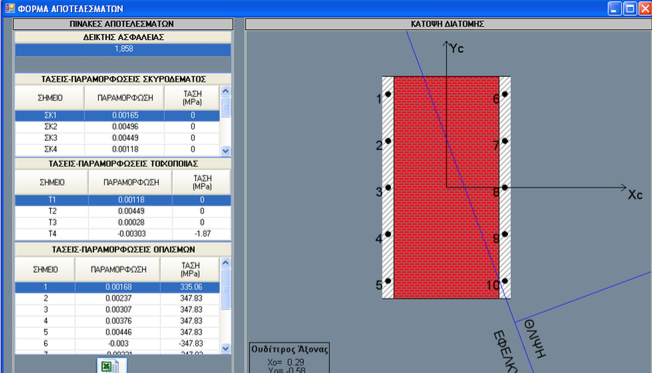This screenshot has width=652, height=374.
Task: Select row T2 in masonry table
Action: (x=123, y=211)
